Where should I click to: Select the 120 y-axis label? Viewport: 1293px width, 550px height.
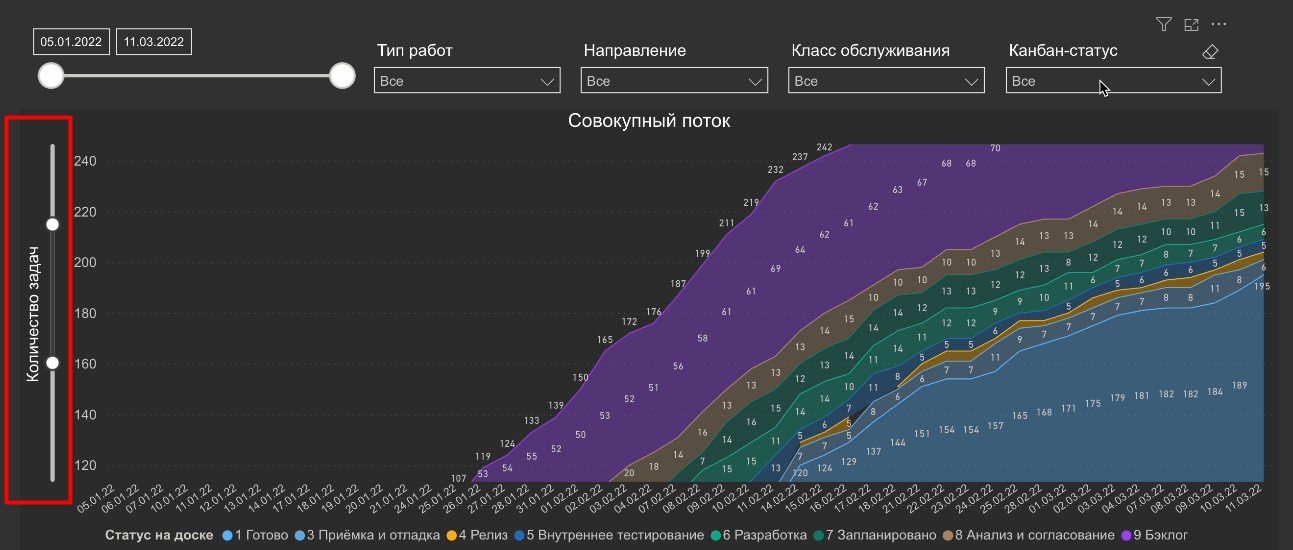pos(85,465)
